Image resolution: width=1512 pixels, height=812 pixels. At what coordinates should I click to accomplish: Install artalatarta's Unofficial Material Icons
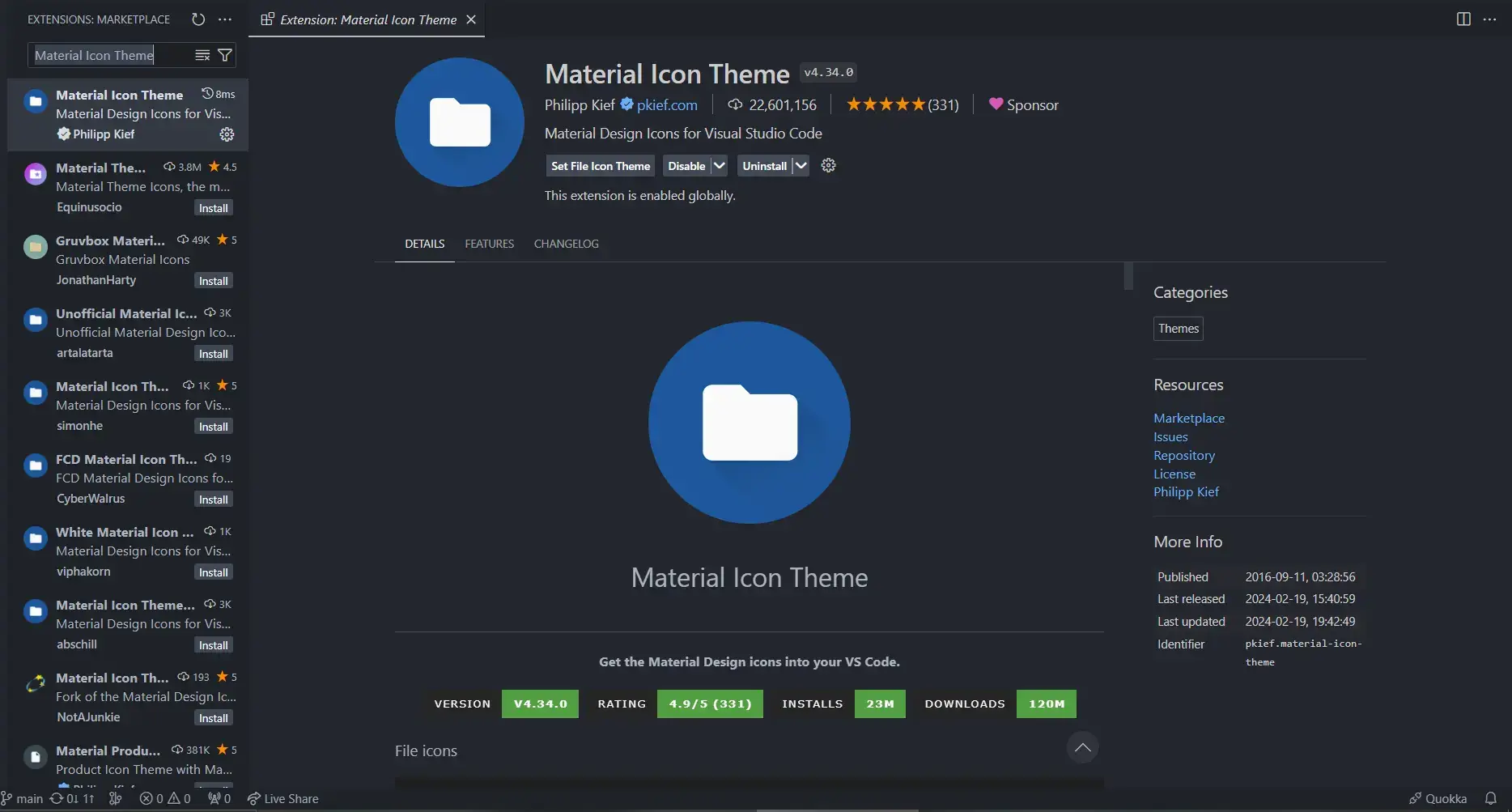214,354
